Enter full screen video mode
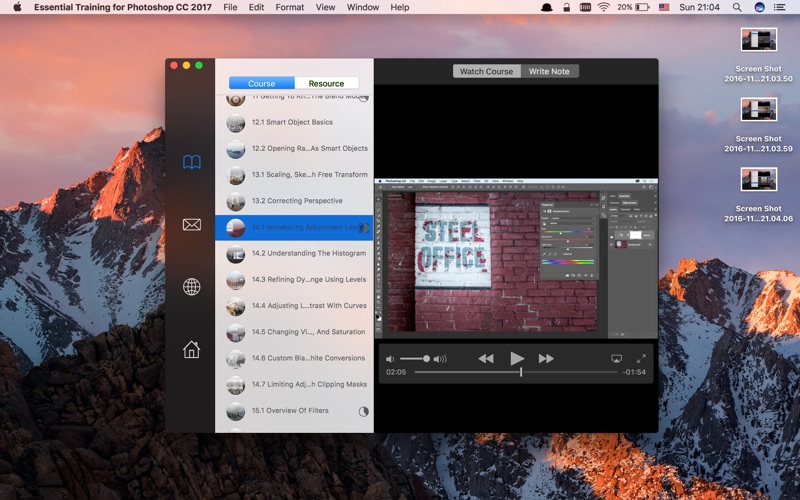Image resolution: width=800 pixels, height=500 pixels. pyautogui.click(x=641, y=359)
